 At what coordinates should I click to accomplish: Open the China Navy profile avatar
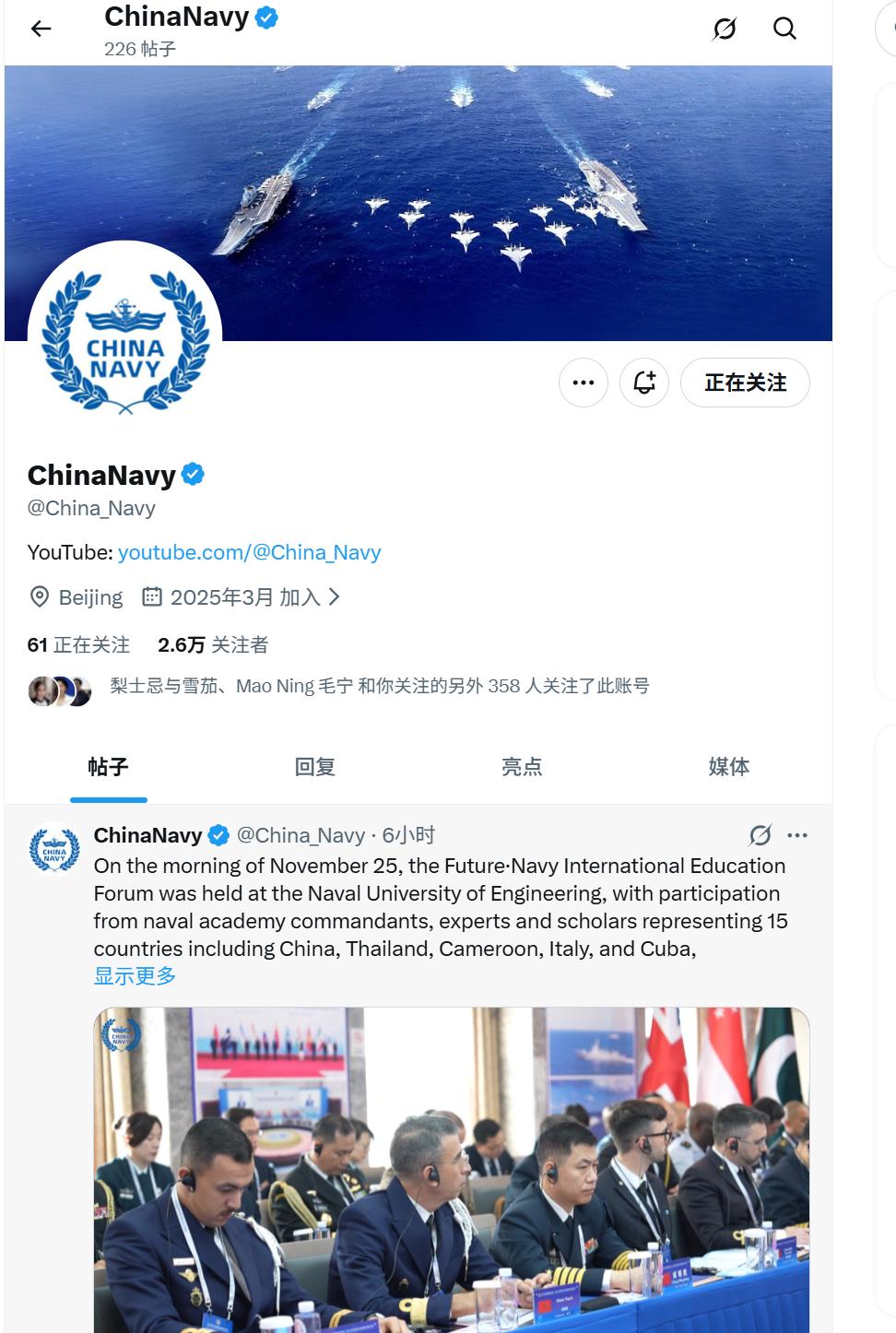click(125, 337)
